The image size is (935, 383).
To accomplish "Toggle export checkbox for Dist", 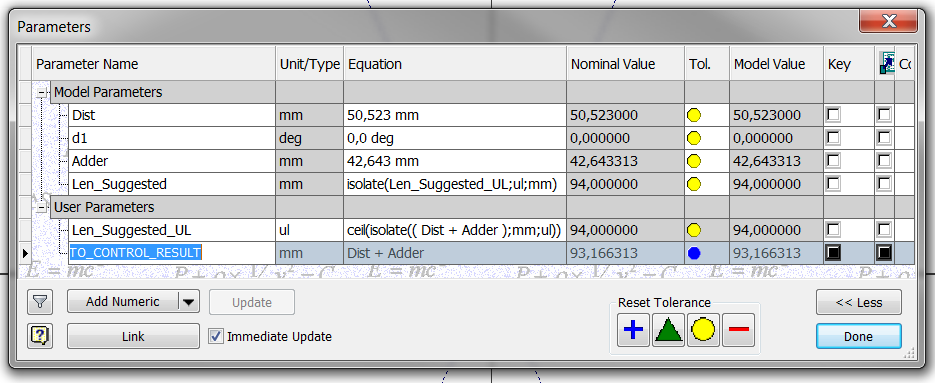I will 884,115.
